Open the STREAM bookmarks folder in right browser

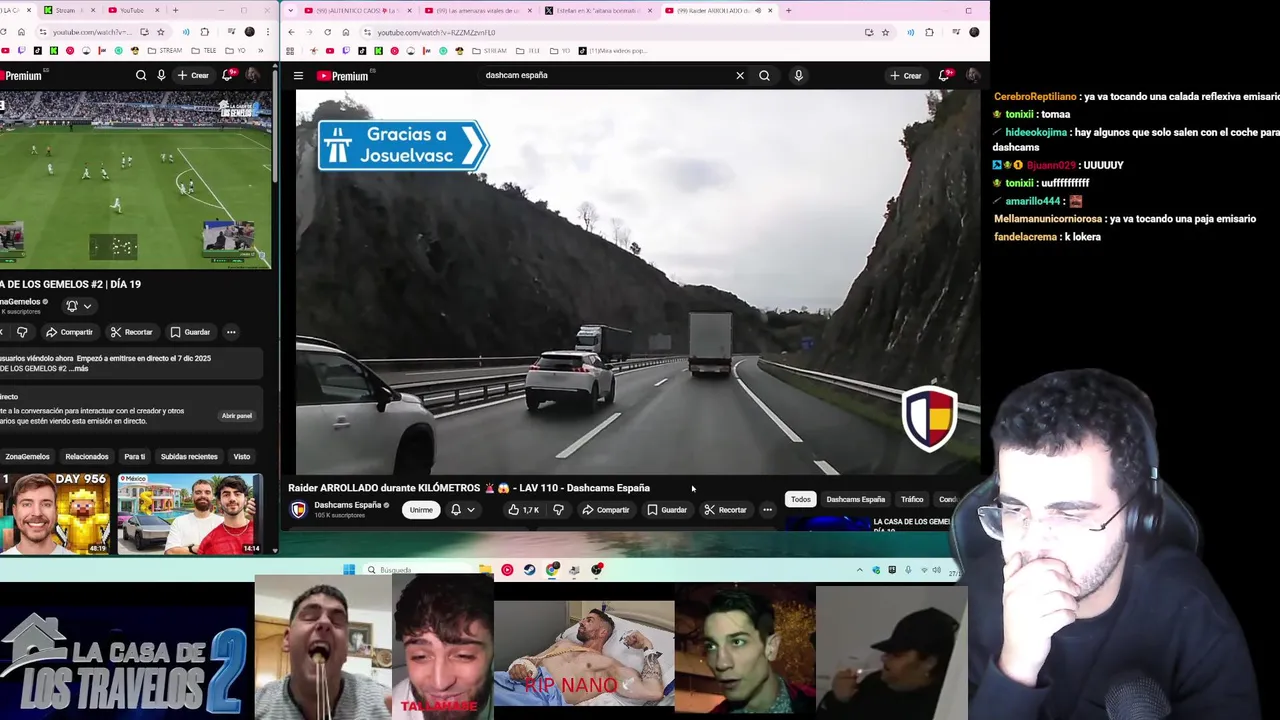488,50
